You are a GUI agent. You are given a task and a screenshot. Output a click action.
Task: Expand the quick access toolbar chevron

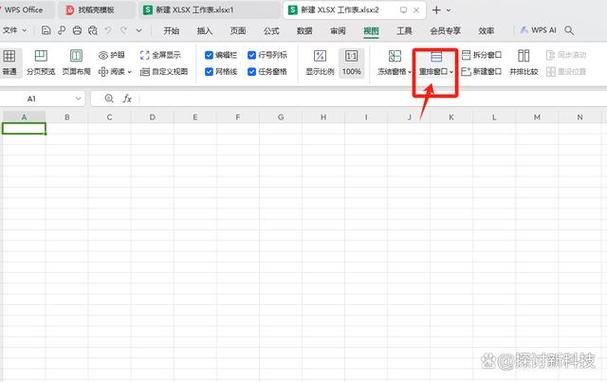(139, 30)
